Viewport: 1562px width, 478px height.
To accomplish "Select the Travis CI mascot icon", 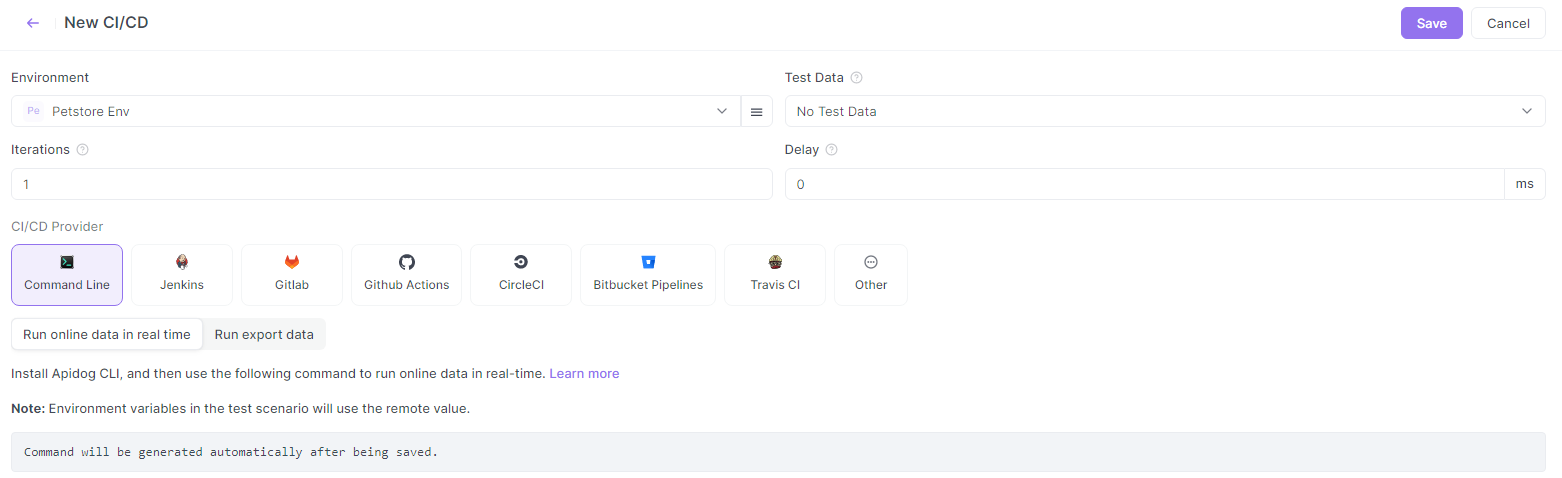I will pos(775,262).
